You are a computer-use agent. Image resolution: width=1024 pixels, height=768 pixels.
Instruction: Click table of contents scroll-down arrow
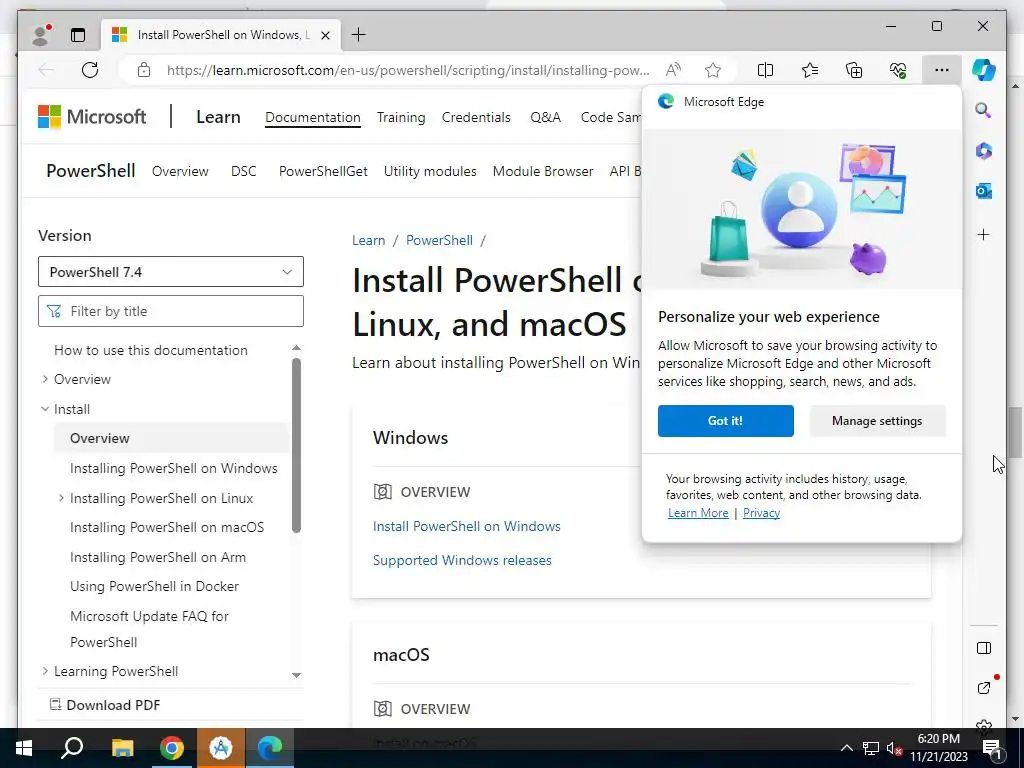(x=296, y=675)
